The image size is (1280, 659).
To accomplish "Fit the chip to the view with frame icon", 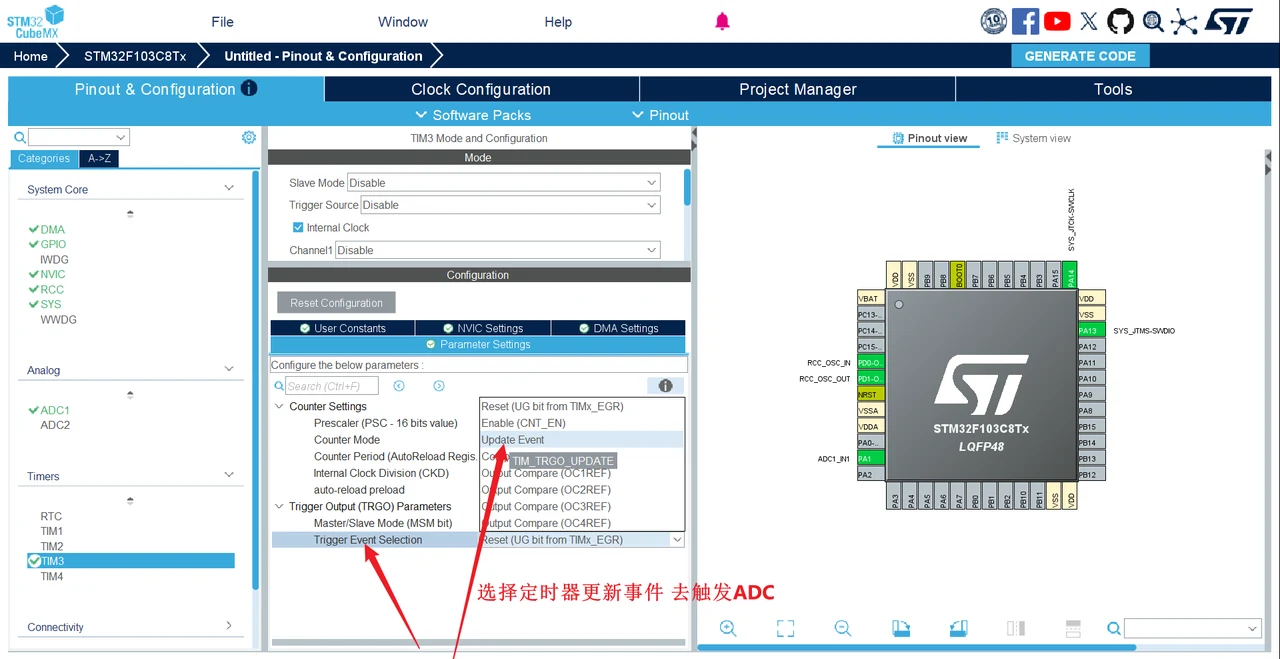I will tap(785, 628).
